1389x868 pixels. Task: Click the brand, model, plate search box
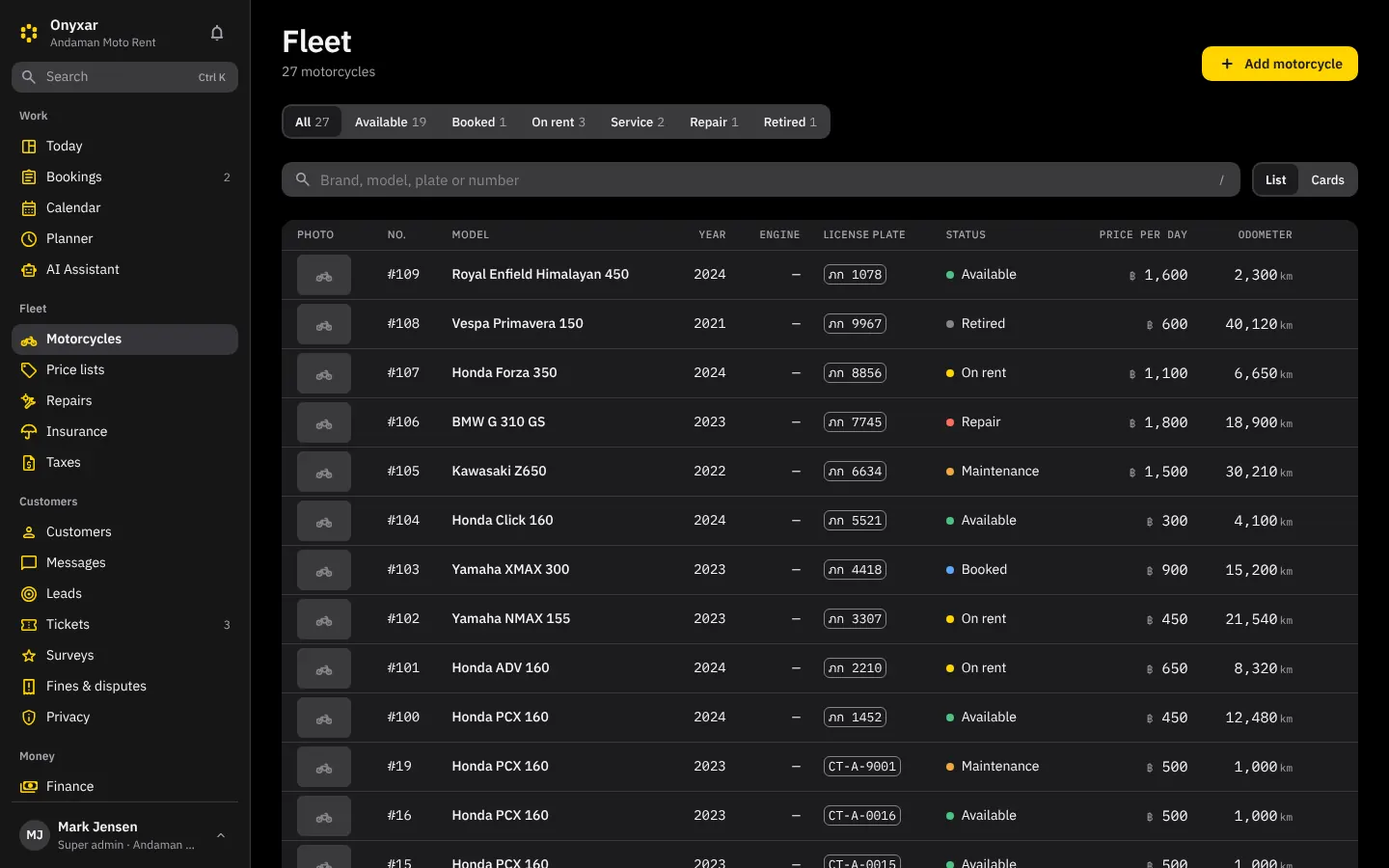pyautogui.click(x=761, y=180)
